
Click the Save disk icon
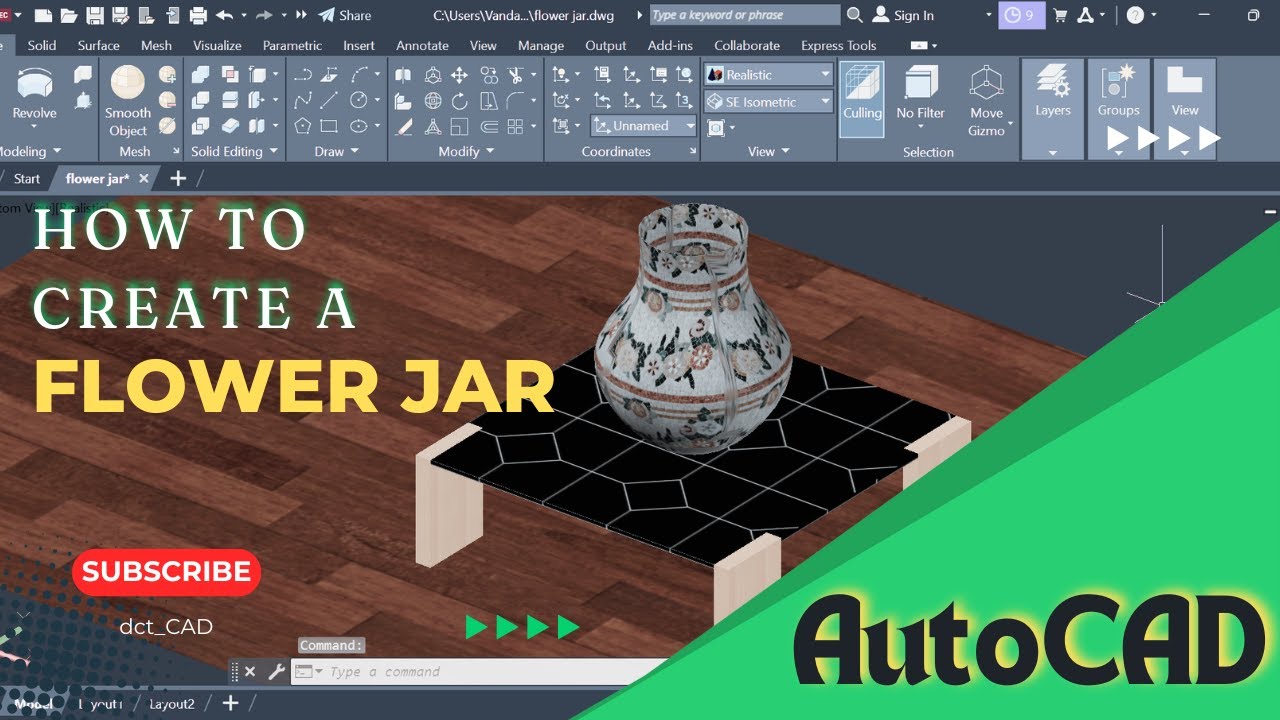tap(95, 15)
